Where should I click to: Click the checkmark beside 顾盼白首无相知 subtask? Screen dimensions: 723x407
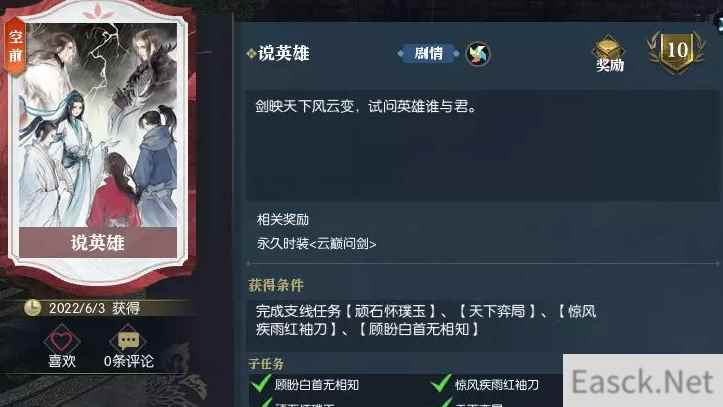point(261,383)
